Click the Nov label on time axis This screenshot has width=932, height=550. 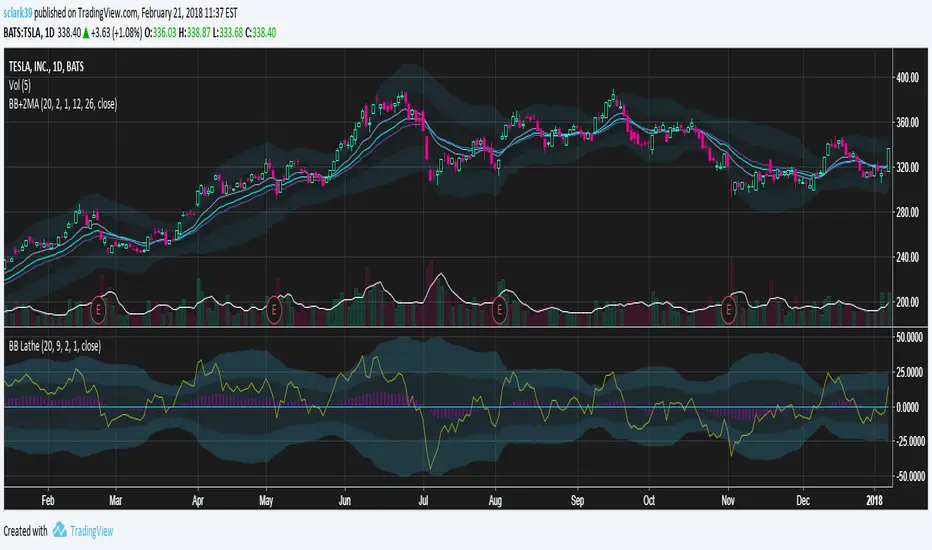(728, 501)
